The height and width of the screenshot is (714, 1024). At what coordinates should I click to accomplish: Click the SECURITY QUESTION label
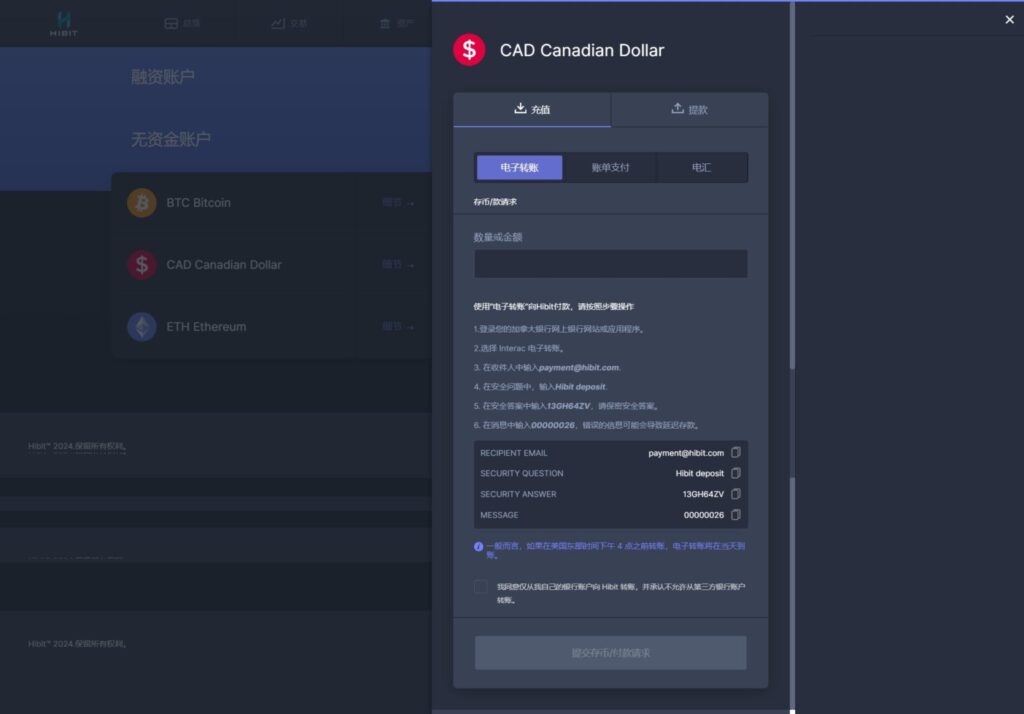point(521,473)
